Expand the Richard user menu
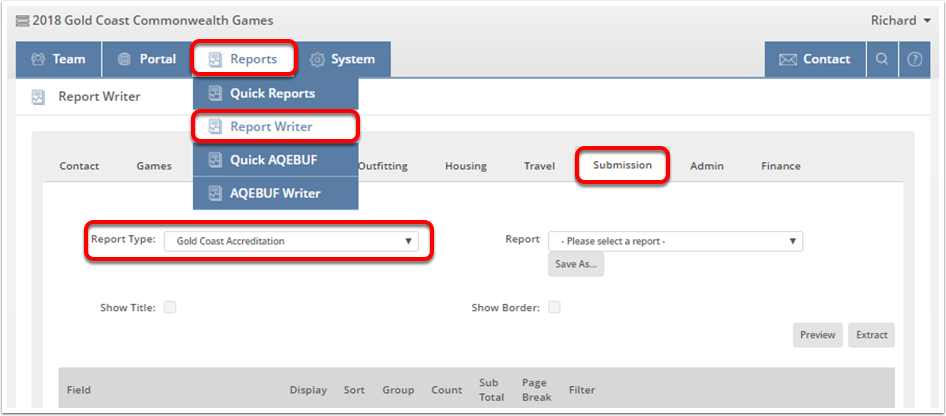Image resolution: width=946 pixels, height=416 pixels. click(901, 20)
